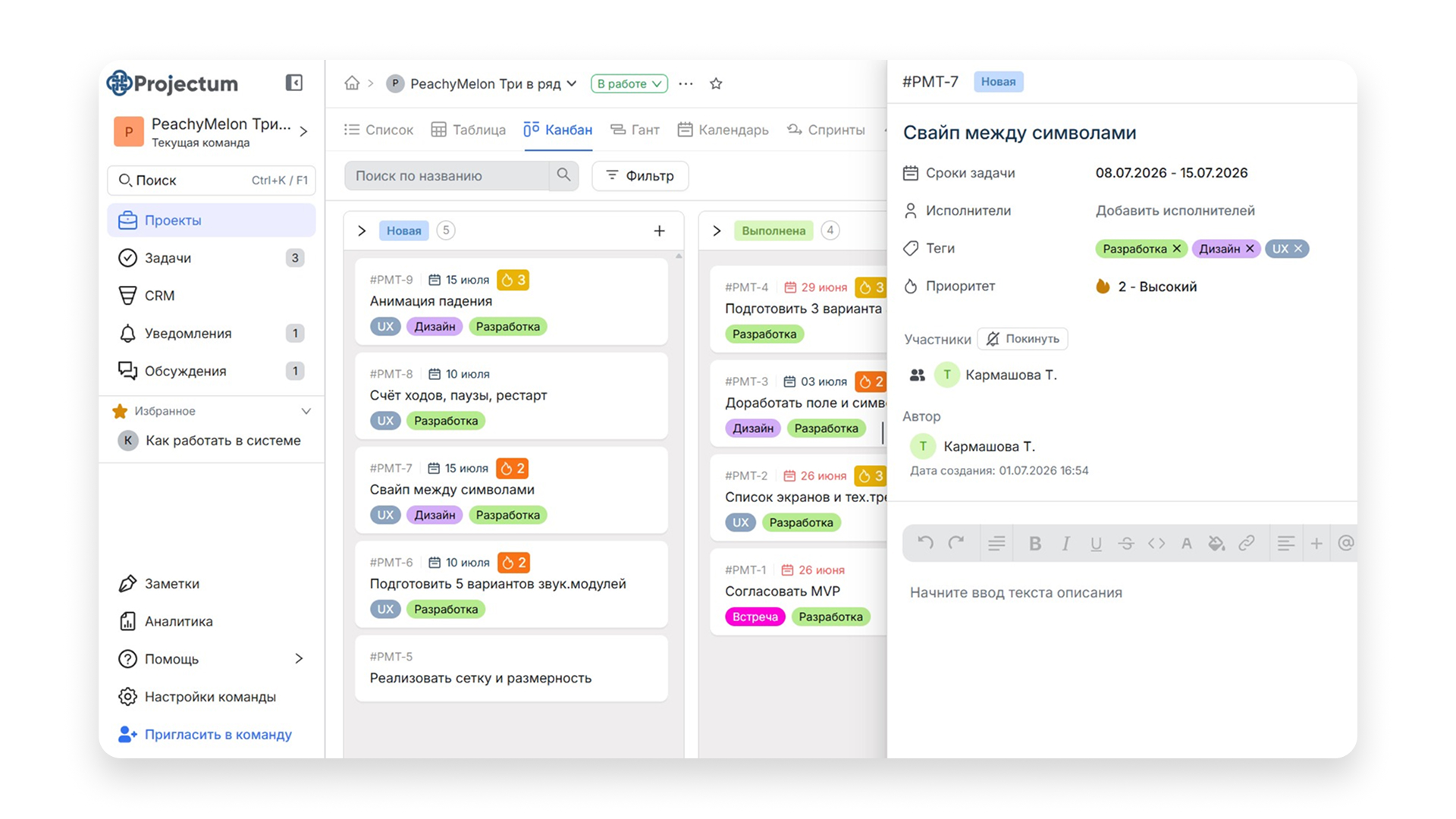
Task: Remove the Дизайн tag from task
Action: pos(1250,249)
